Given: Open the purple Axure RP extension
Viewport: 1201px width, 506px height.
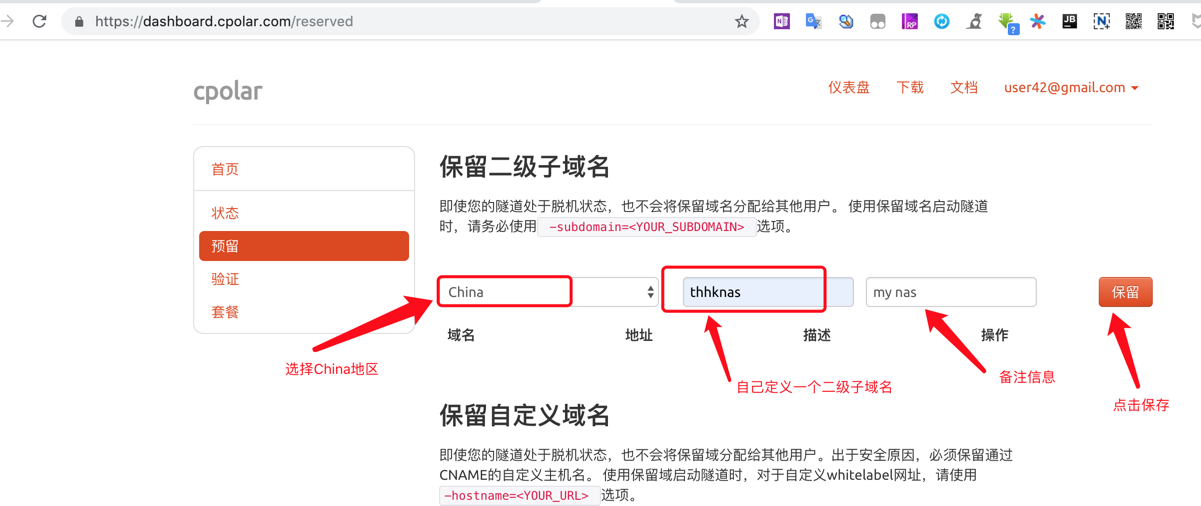Looking at the screenshot, I should (910, 21).
